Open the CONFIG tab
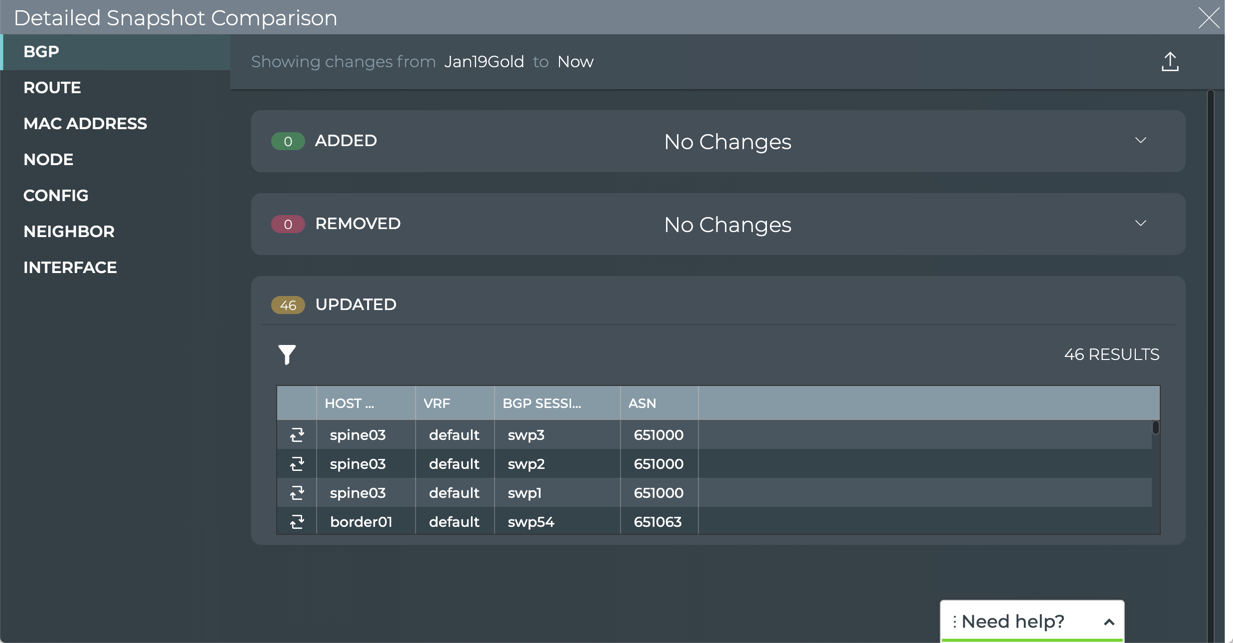Viewport: 1233px width, 643px height. coord(56,196)
